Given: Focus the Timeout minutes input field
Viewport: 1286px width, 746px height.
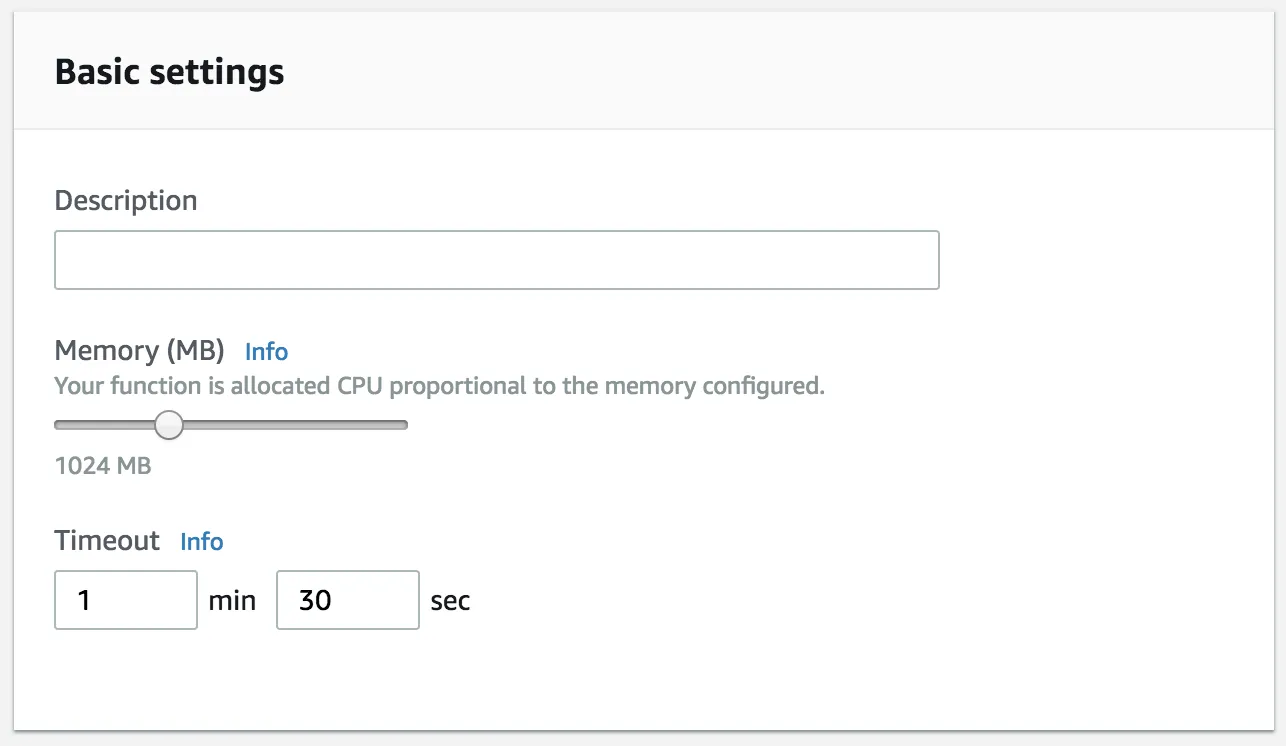Looking at the screenshot, I should click(x=126, y=600).
